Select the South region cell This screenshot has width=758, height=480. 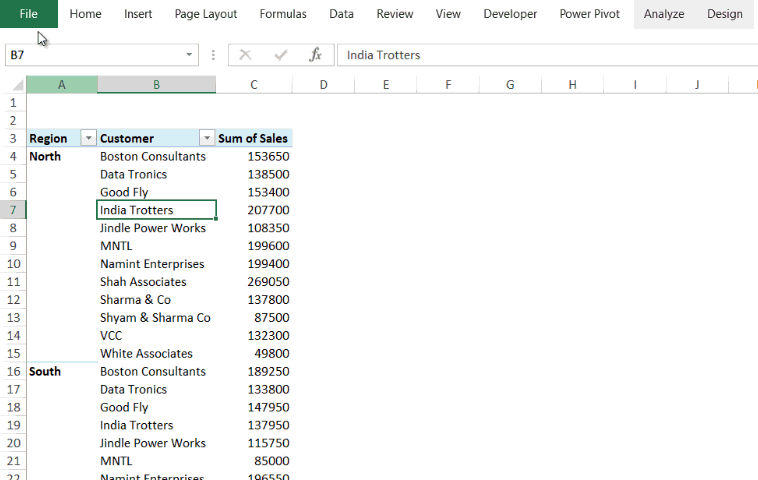click(62, 371)
